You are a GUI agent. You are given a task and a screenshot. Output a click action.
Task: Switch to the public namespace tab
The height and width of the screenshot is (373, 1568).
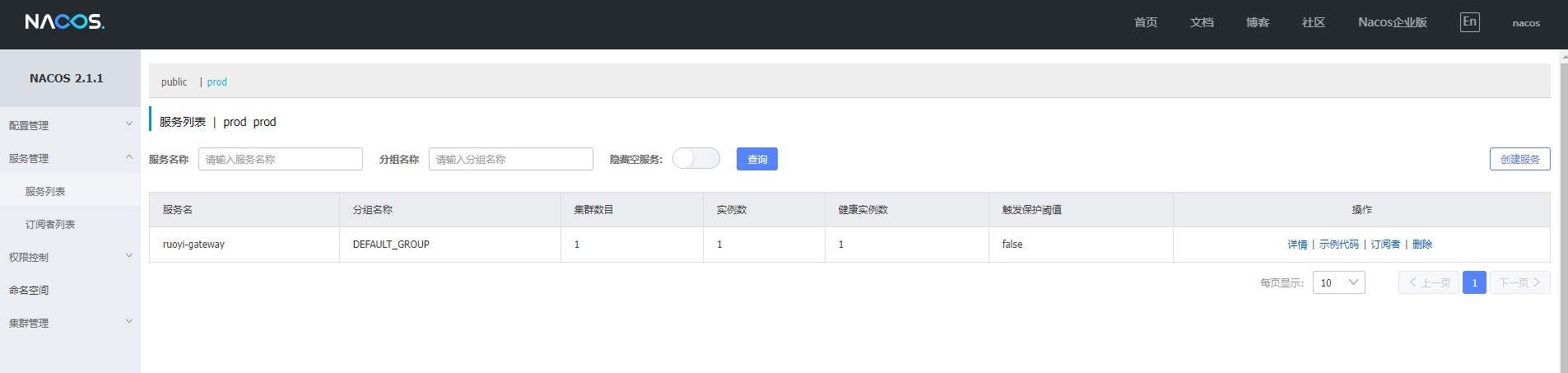click(174, 82)
